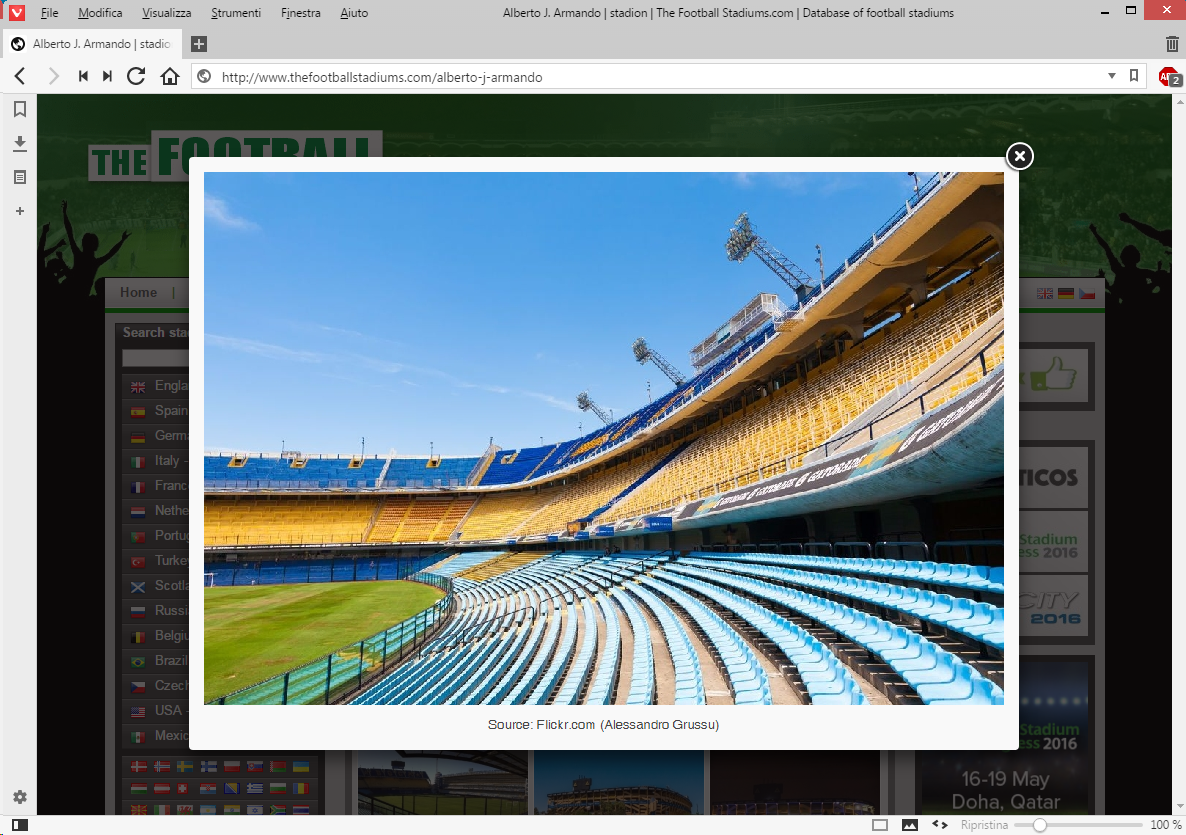Switch site language to German flag

(x=1066, y=293)
